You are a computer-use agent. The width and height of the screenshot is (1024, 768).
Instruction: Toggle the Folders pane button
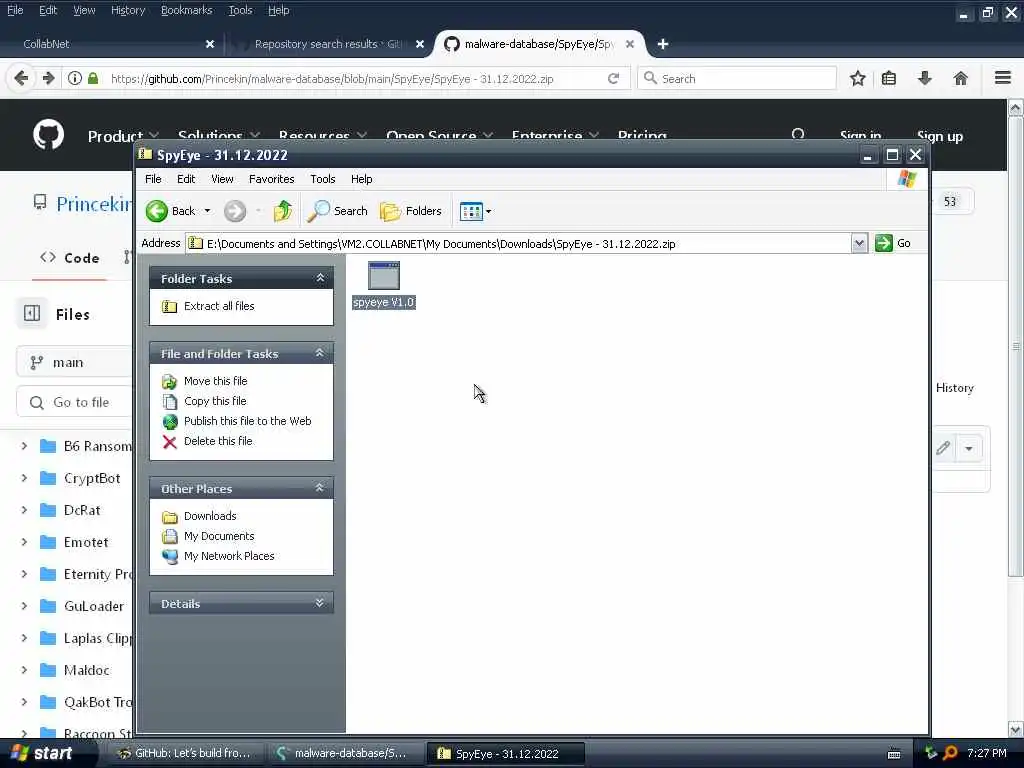click(x=411, y=211)
